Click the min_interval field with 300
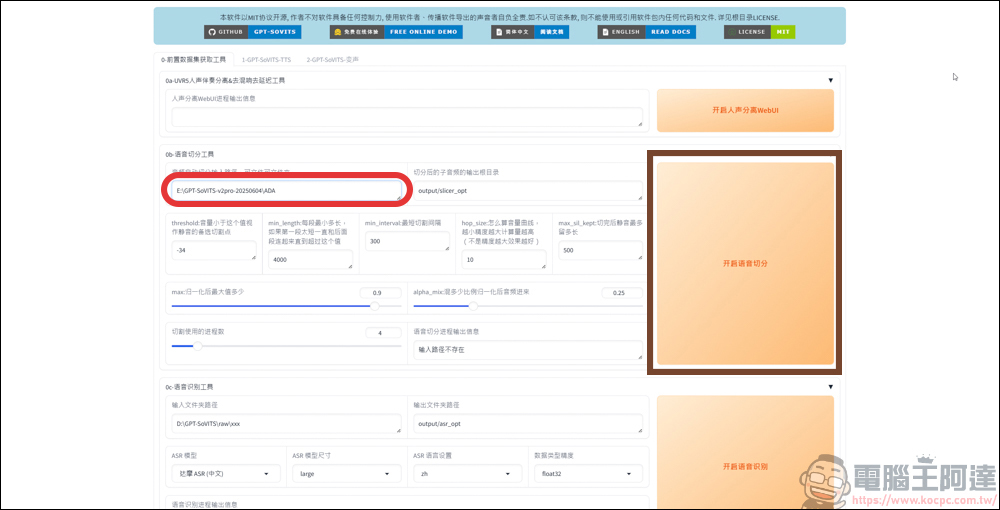 tap(407, 242)
